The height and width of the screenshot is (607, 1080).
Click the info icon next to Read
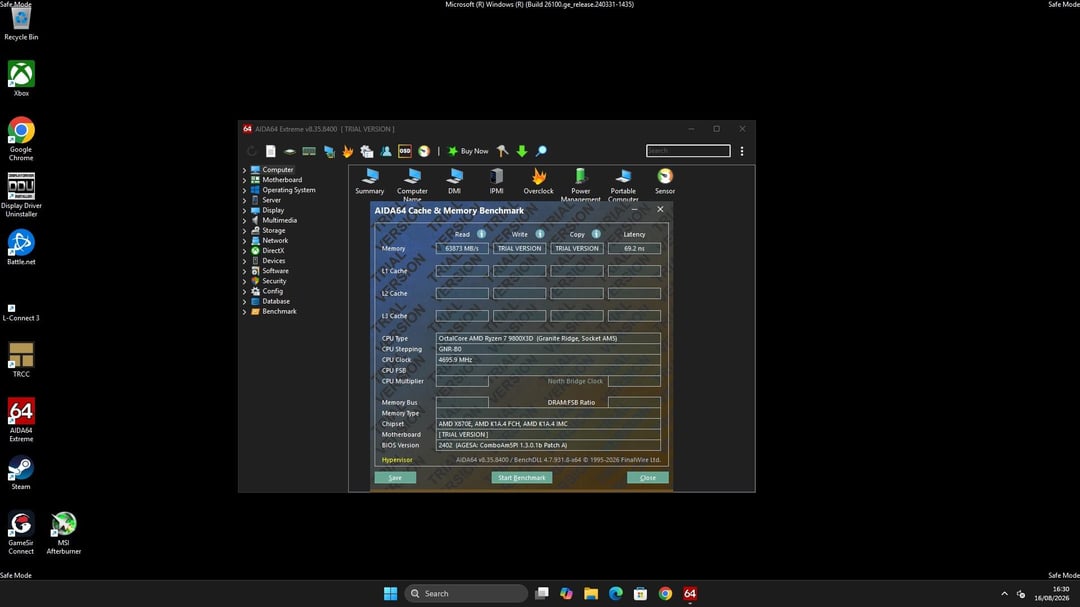click(481, 234)
